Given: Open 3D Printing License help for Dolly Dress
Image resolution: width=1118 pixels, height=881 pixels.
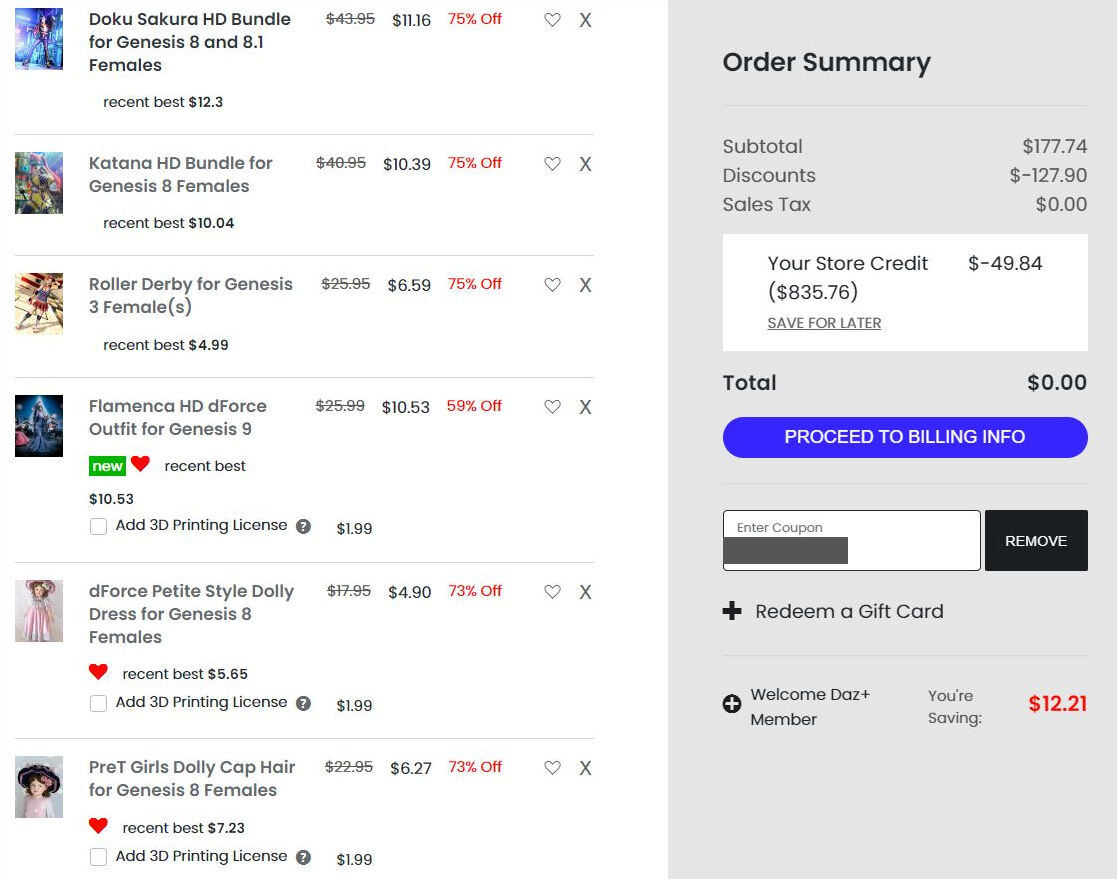Looking at the screenshot, I should tap(303, 704).
